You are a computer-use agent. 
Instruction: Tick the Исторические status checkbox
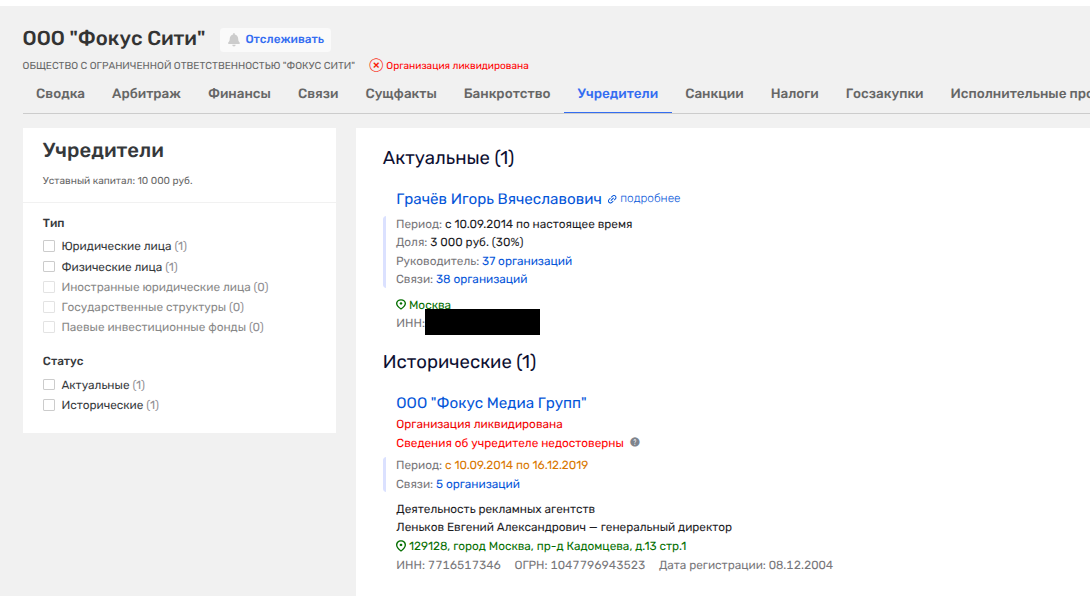point(49,405)
